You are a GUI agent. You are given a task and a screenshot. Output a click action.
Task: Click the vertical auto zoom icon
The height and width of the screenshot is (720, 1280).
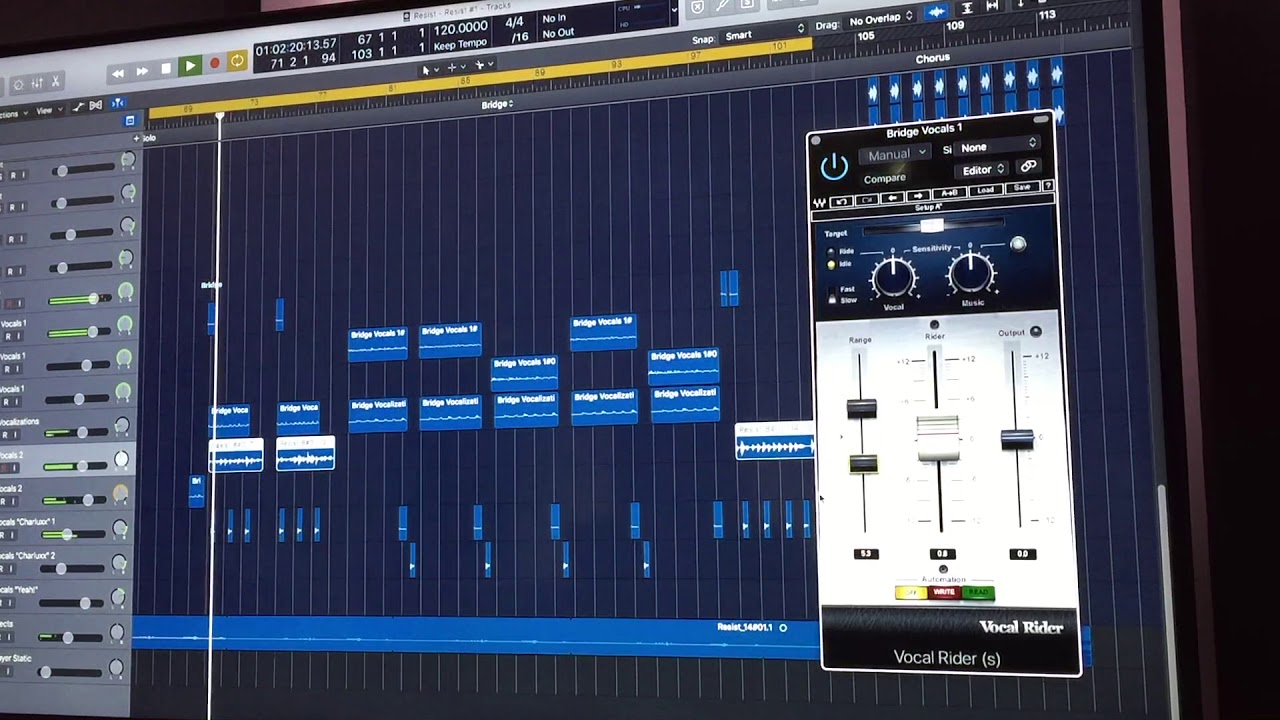(967, 8)
